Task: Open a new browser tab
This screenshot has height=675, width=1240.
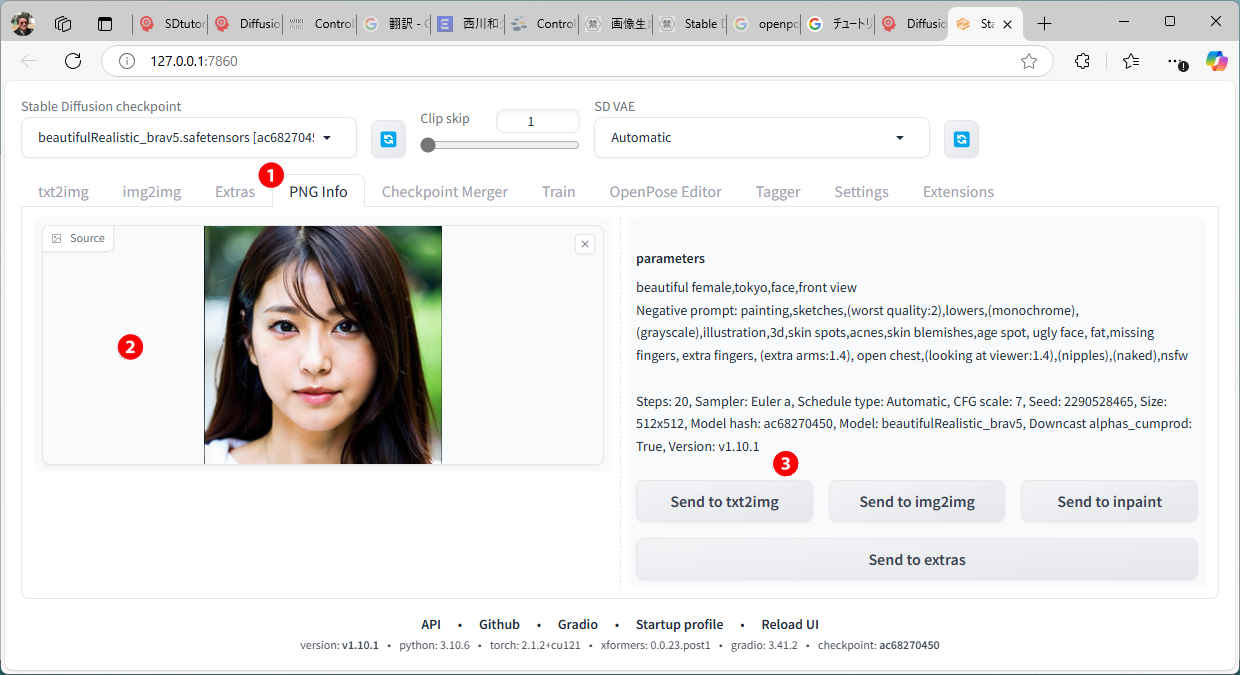Action: 1044,23
